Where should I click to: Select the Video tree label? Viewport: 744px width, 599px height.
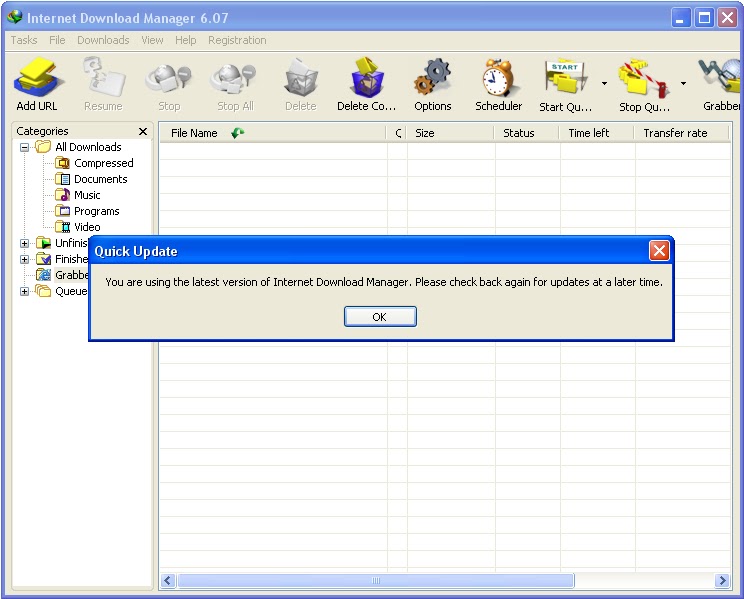[x=87, y=227]
